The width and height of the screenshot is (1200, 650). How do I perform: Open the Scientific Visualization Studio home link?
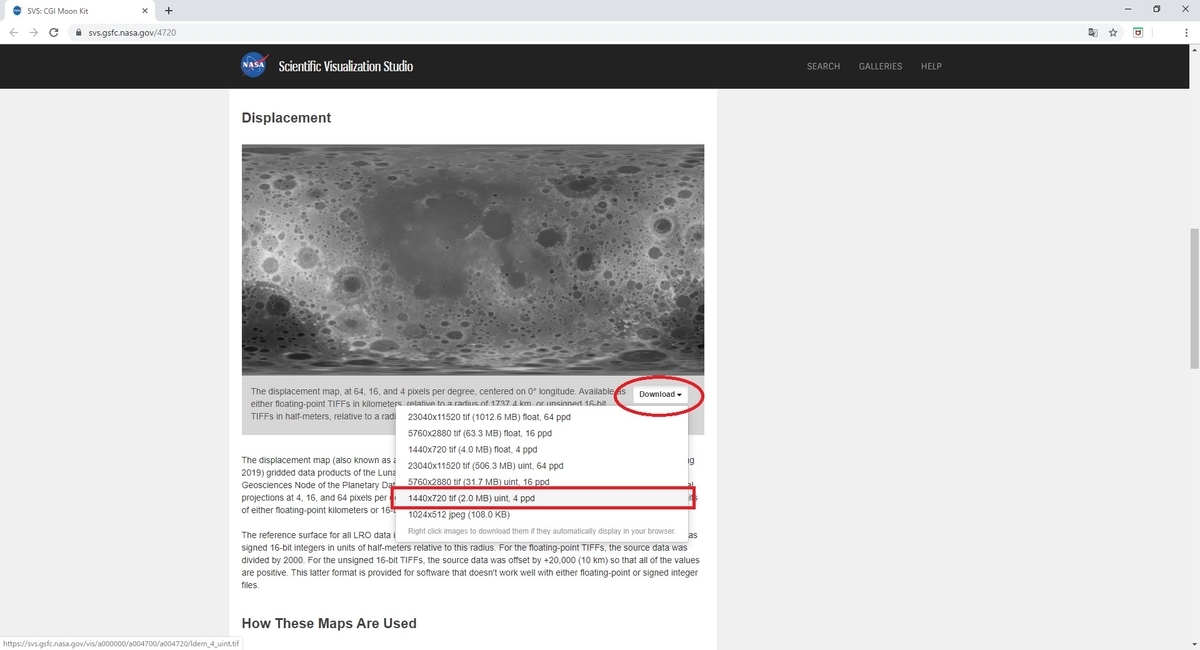[x=345, y=66]
